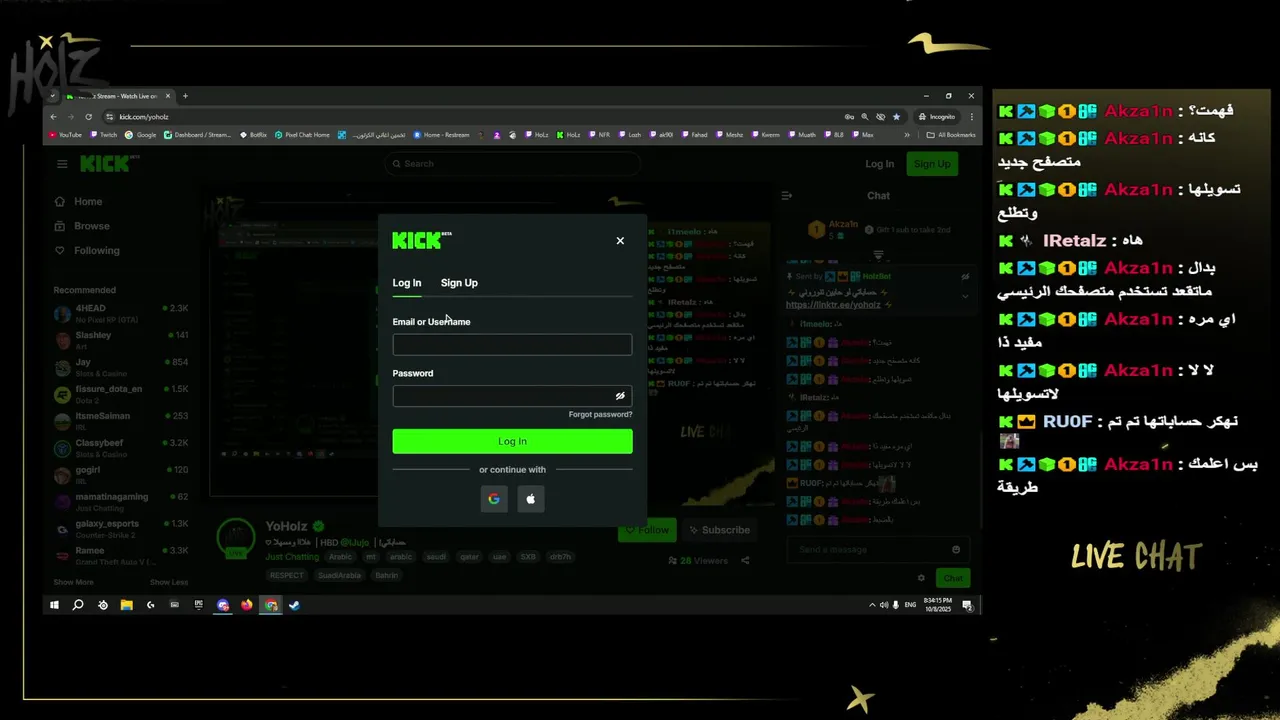The height and width of the screenshot is (720, 1280).
Task: Click the Subscribe button
Action: pyautogui.click(x=718, y=530)
